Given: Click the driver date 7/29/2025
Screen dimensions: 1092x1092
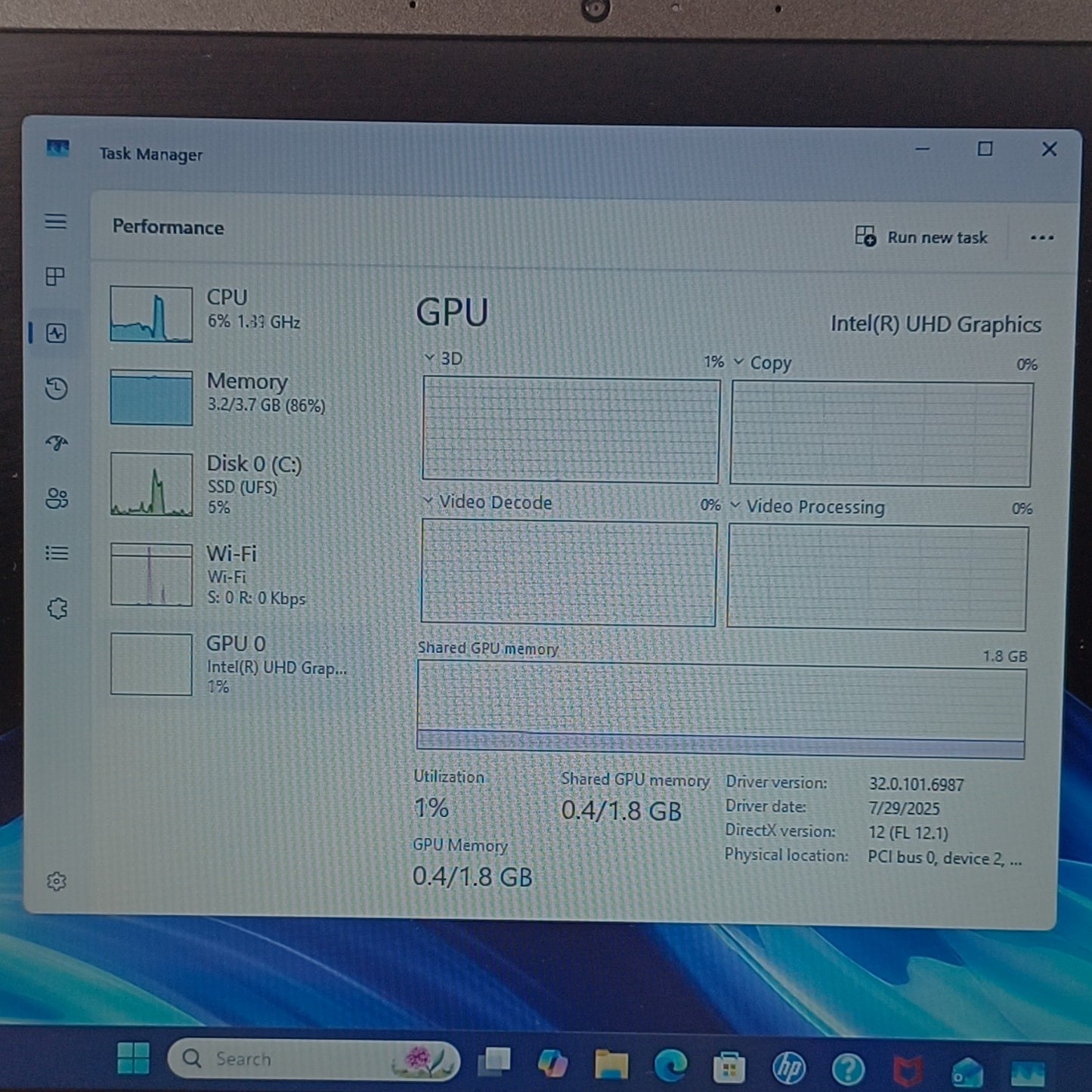Looking at the screenshot, I should (904, 809).
